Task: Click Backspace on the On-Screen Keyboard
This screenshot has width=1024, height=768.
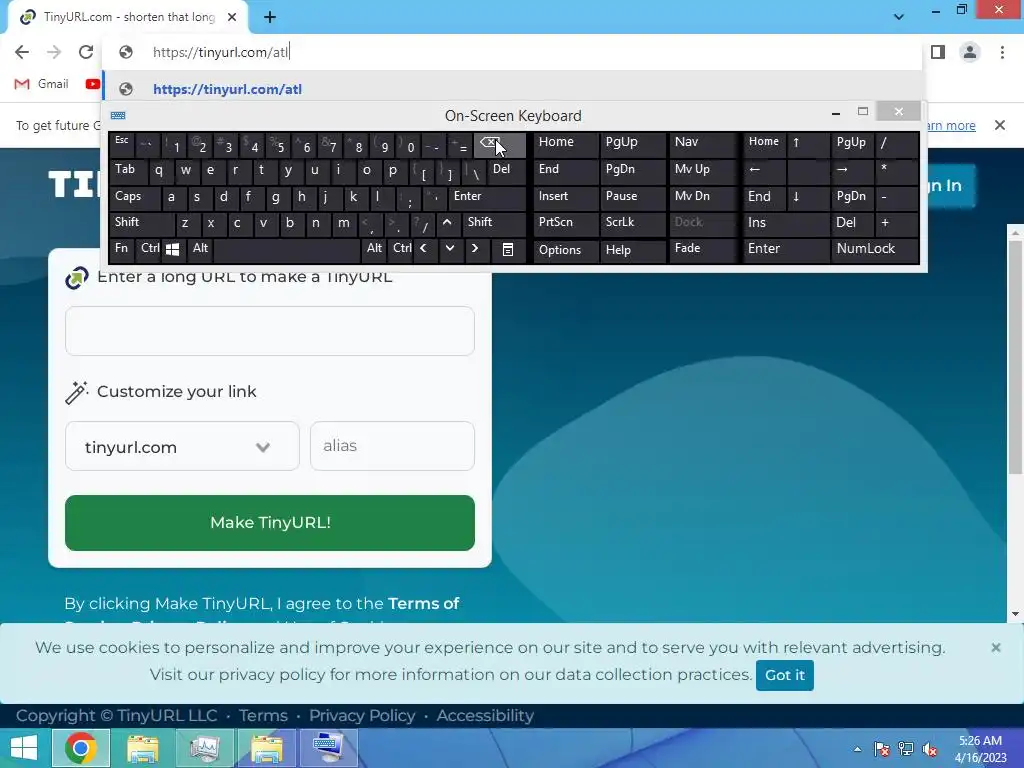Action: click(x=500, y=144)
